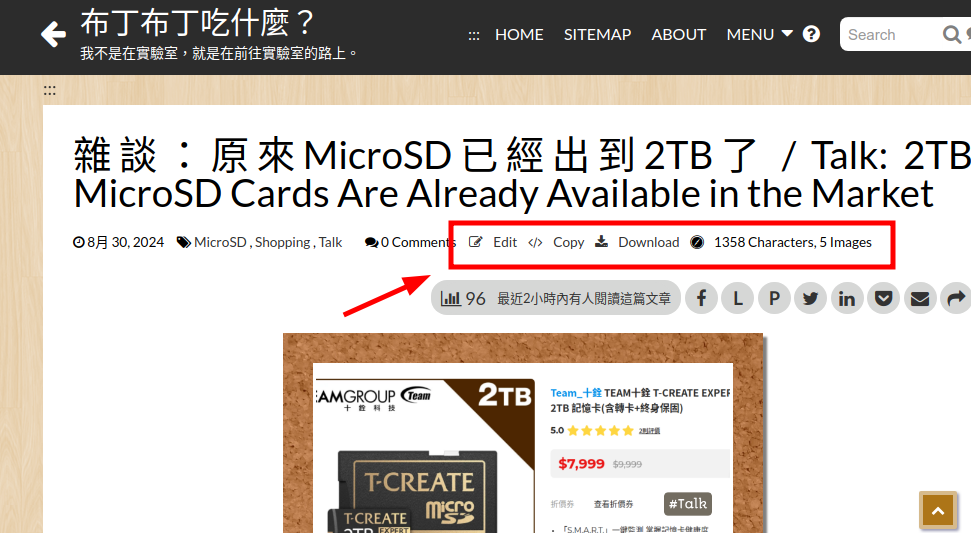971x533 pixels.
Task: Share the article via Plurk (P) button
Action: pos(774,298)
